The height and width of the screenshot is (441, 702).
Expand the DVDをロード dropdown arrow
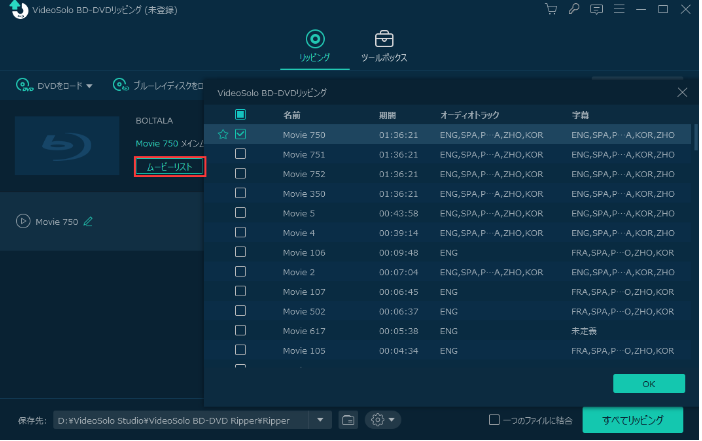point(89,86)
